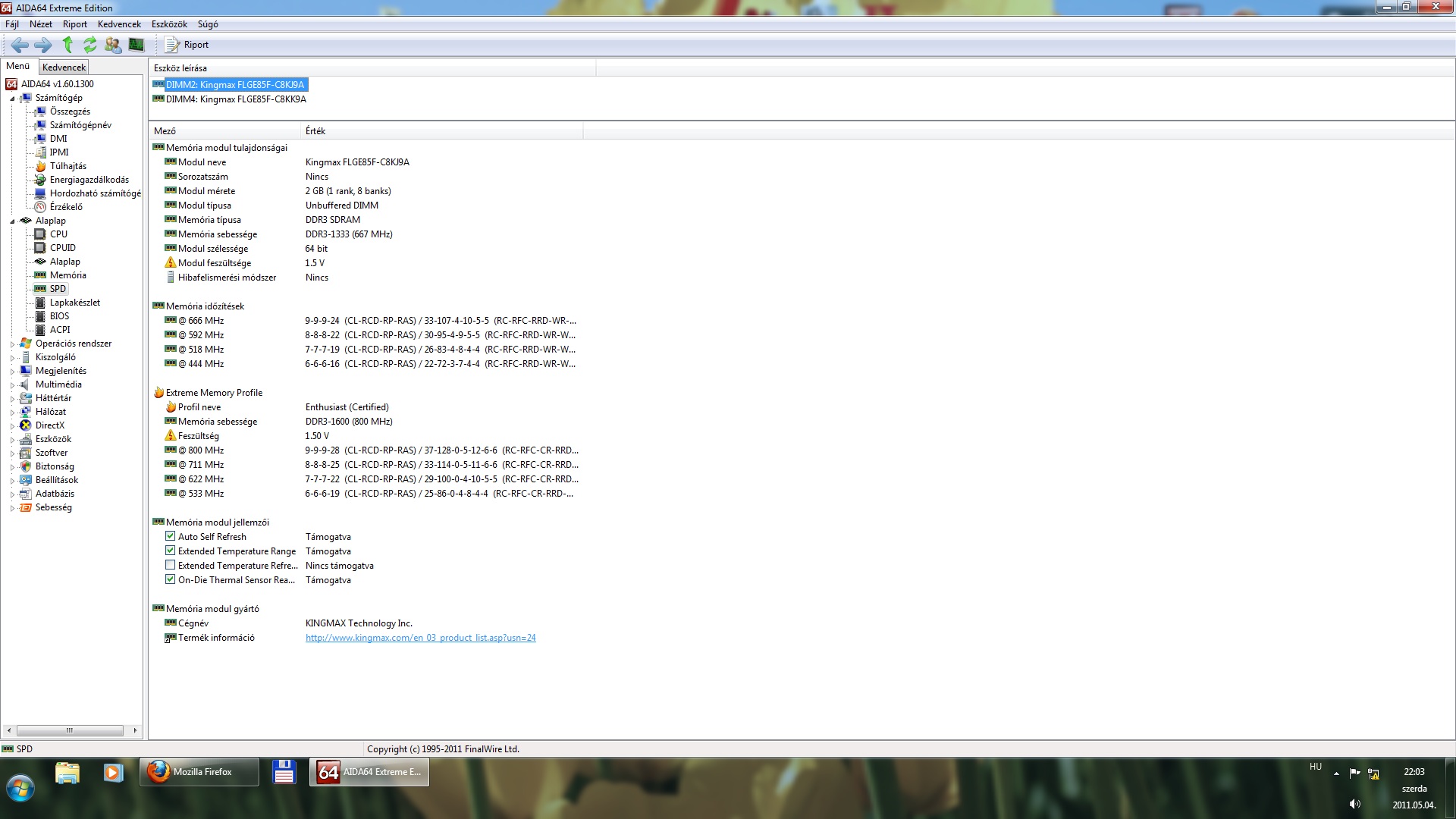
Task: Open the Kingmax product information link
Action: pyautogui.click(x=421, y=638)
